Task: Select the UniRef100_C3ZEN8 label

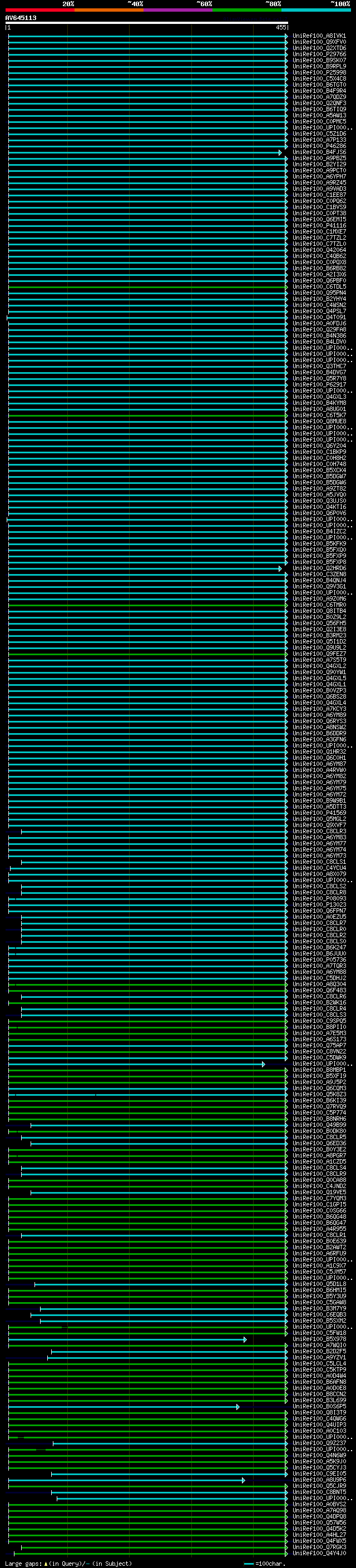Action: point(319,575)
